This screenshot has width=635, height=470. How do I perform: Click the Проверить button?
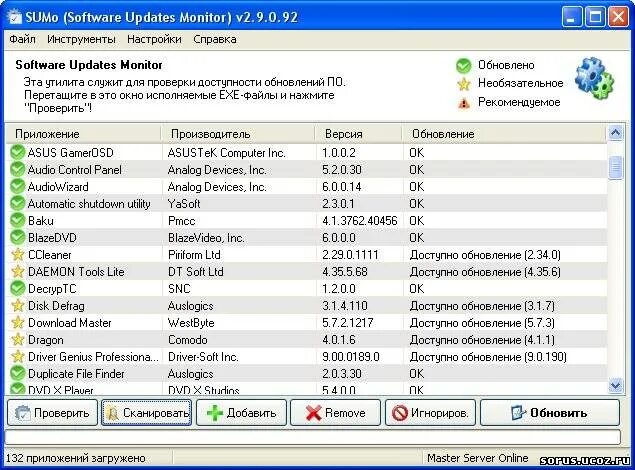tap(52, 413)
